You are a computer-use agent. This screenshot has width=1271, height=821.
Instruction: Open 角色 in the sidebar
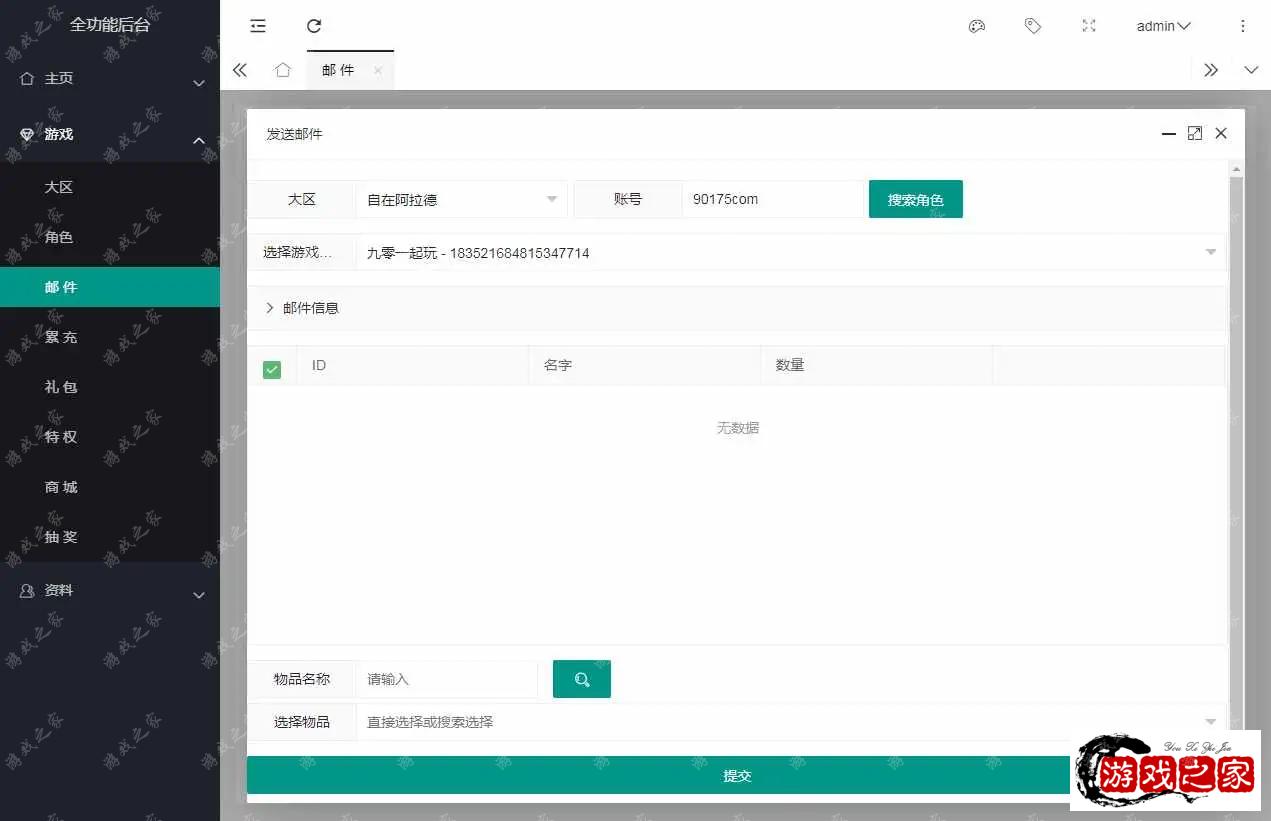point(110,237)
